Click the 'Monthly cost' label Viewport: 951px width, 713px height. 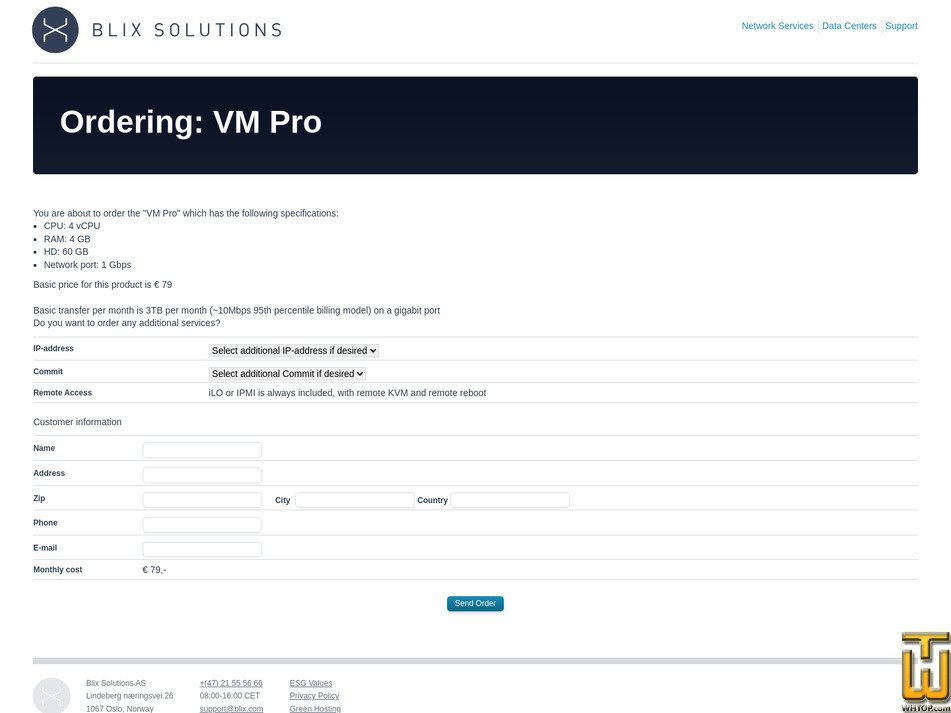(58, 570)
